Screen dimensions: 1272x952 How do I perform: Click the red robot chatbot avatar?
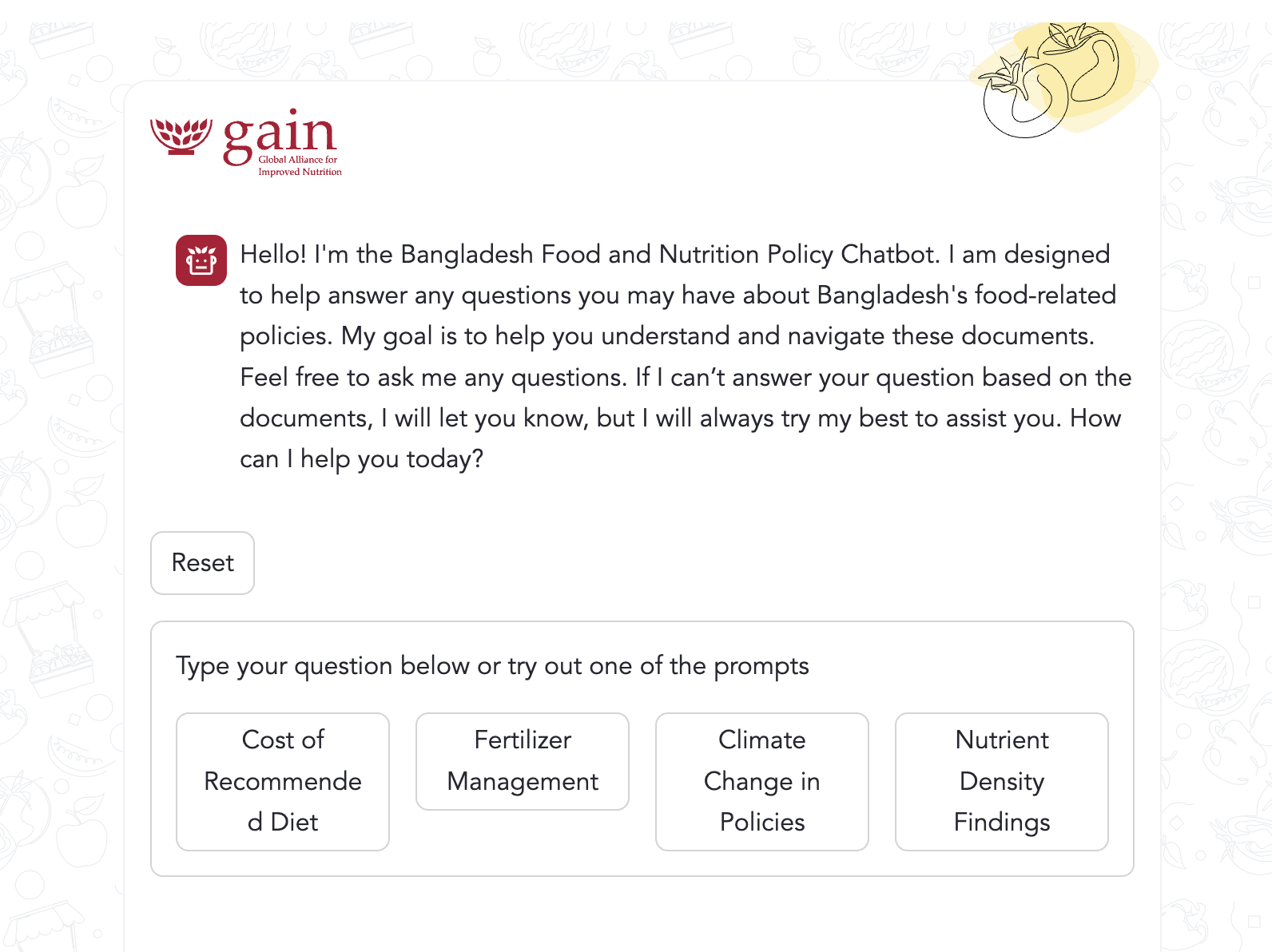point(201,260)
